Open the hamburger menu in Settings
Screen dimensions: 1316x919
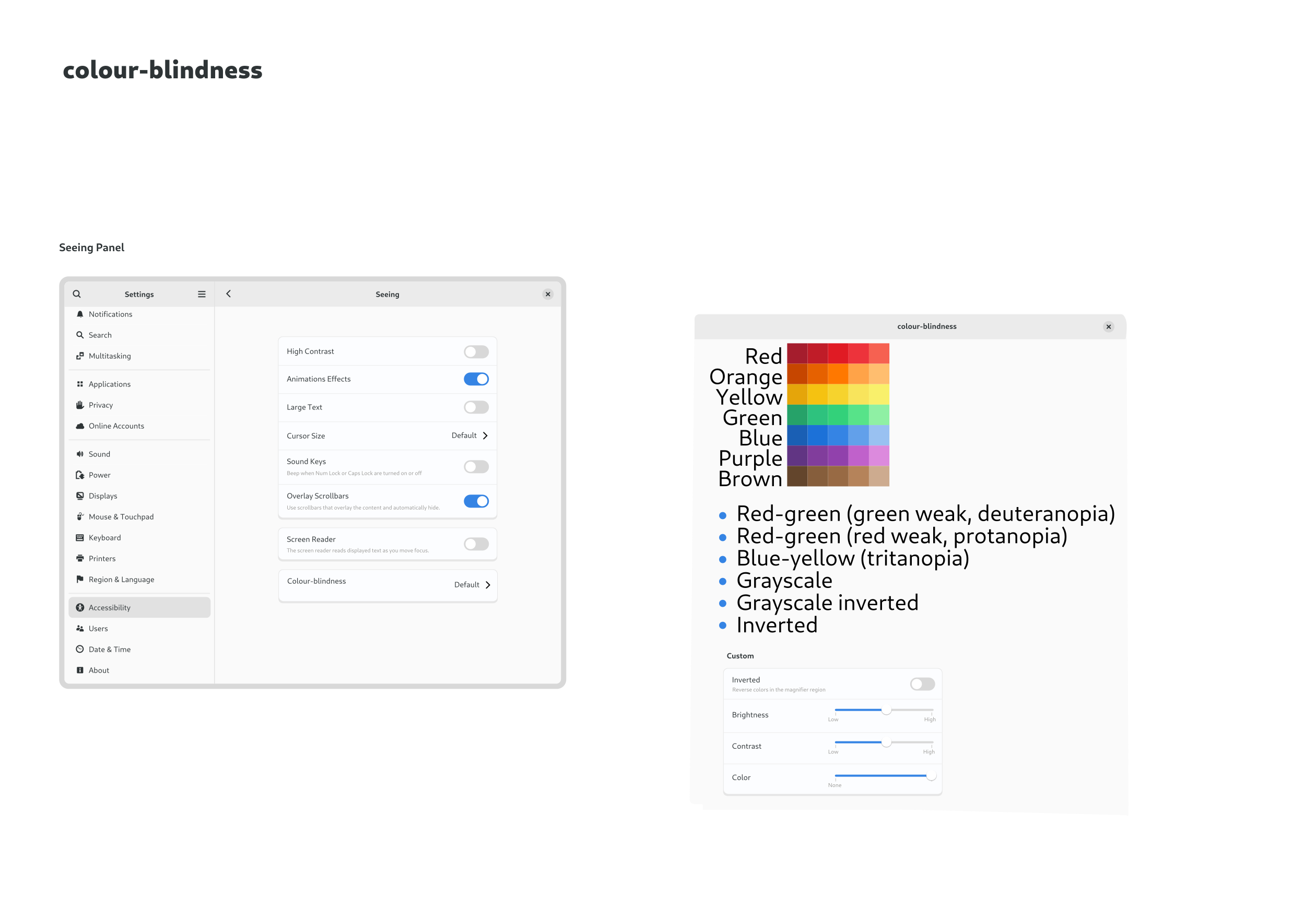[202, 294]
